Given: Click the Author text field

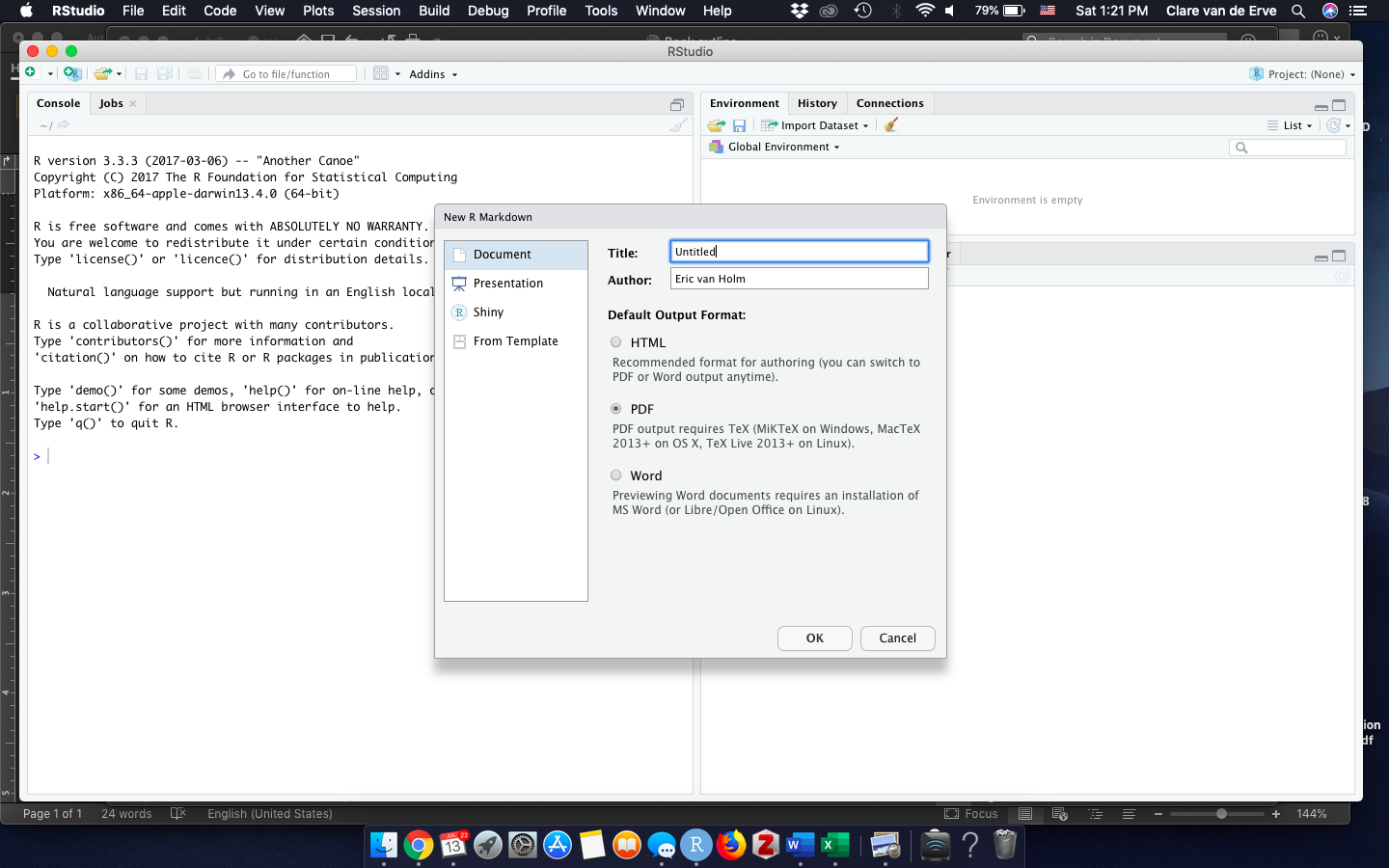Looking at the screenshot, I should tap(799, 279).
